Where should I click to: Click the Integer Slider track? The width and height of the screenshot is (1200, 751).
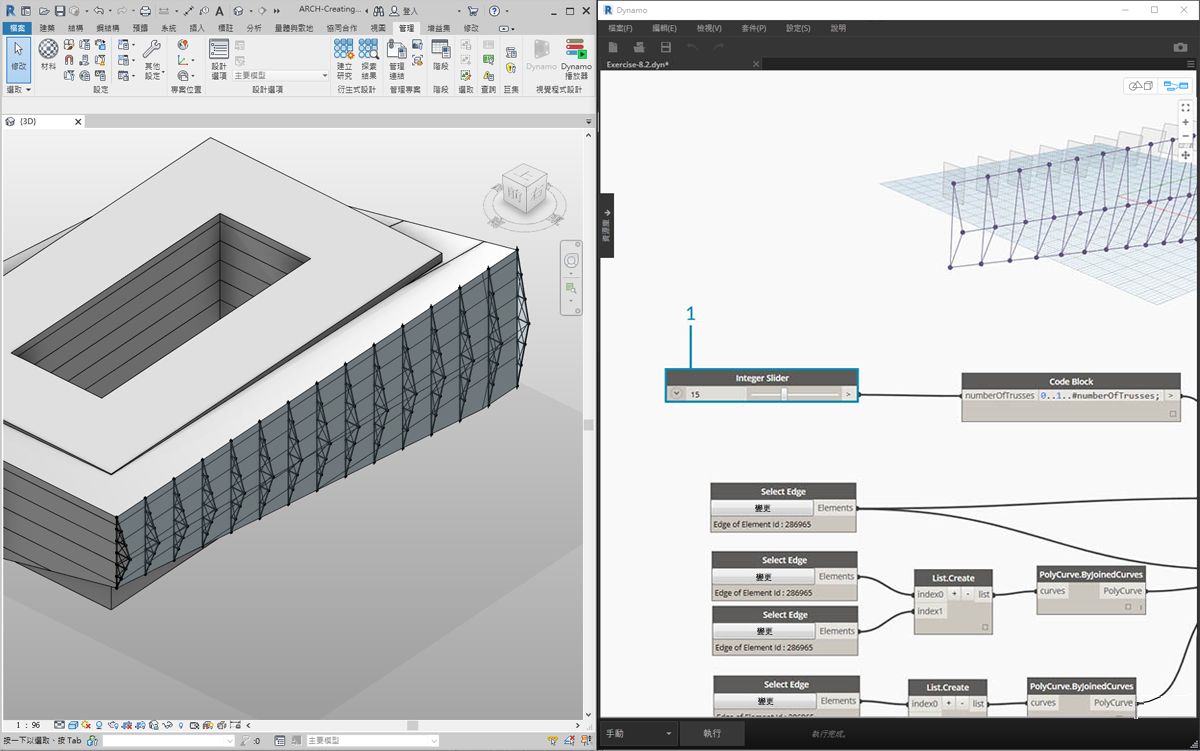pos(793,394)
